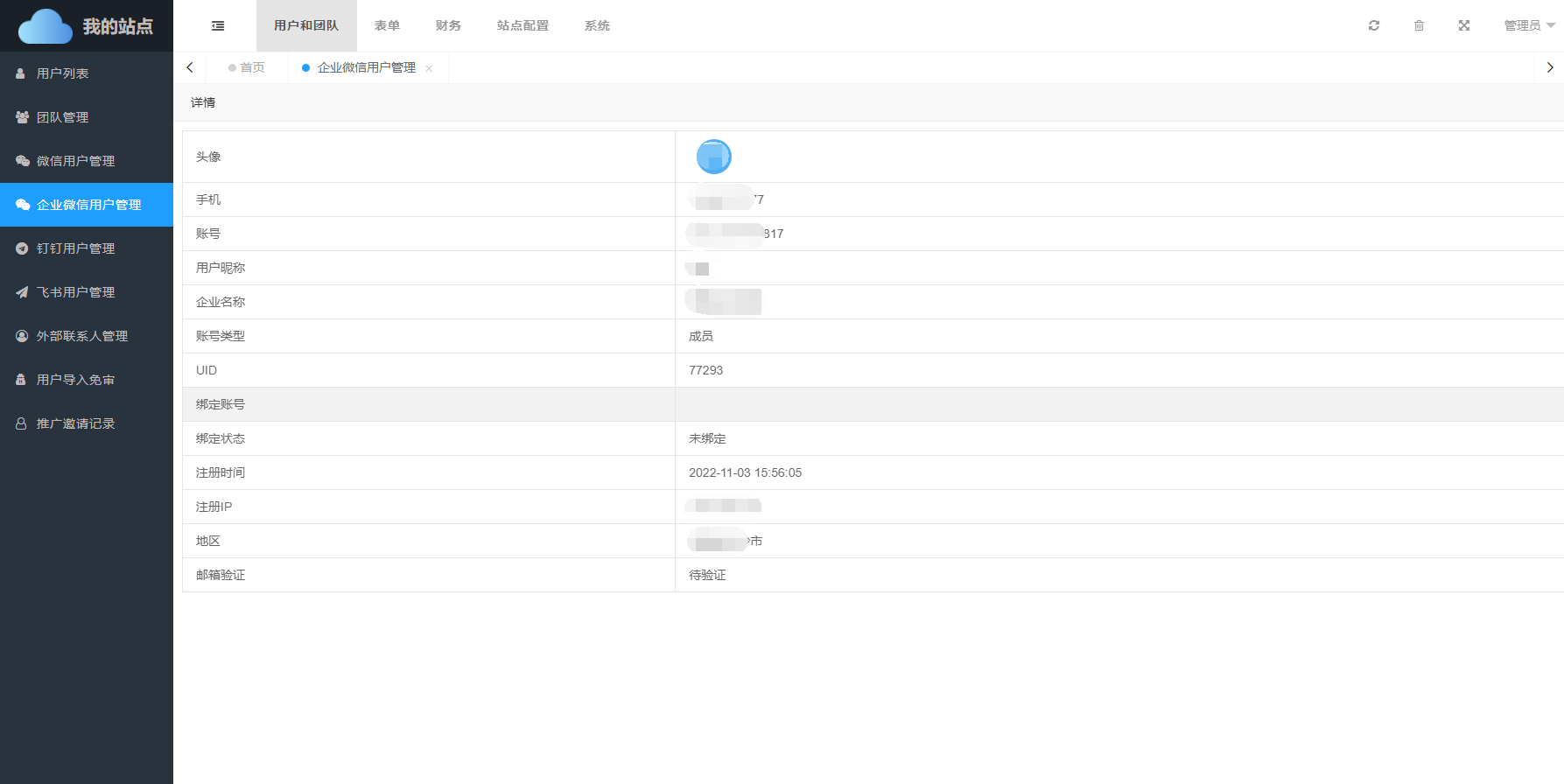
Task: Open 外部联系人管理 in sidebar
Action: click(x=82, y=336)
